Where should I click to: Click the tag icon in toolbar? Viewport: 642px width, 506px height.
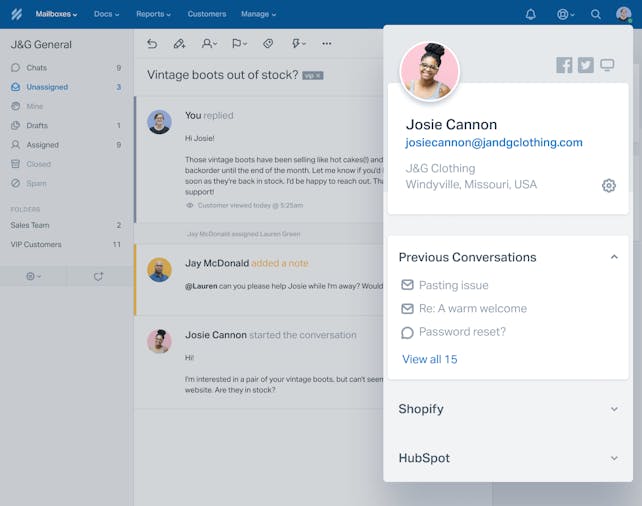268,44
